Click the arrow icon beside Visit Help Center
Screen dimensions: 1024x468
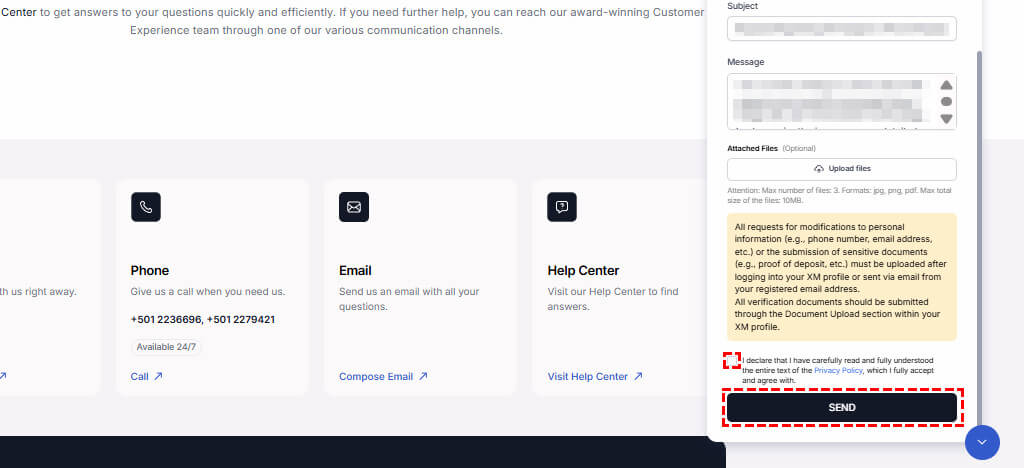coord(638,376)
